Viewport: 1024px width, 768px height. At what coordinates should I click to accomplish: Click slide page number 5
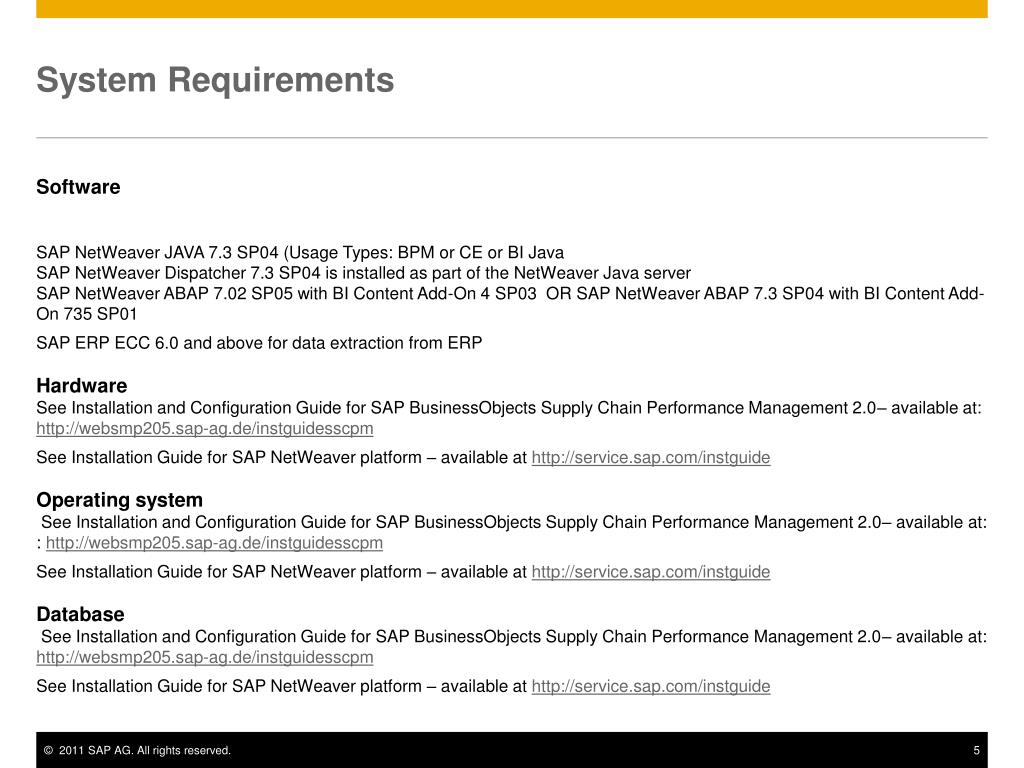(976, 750)
